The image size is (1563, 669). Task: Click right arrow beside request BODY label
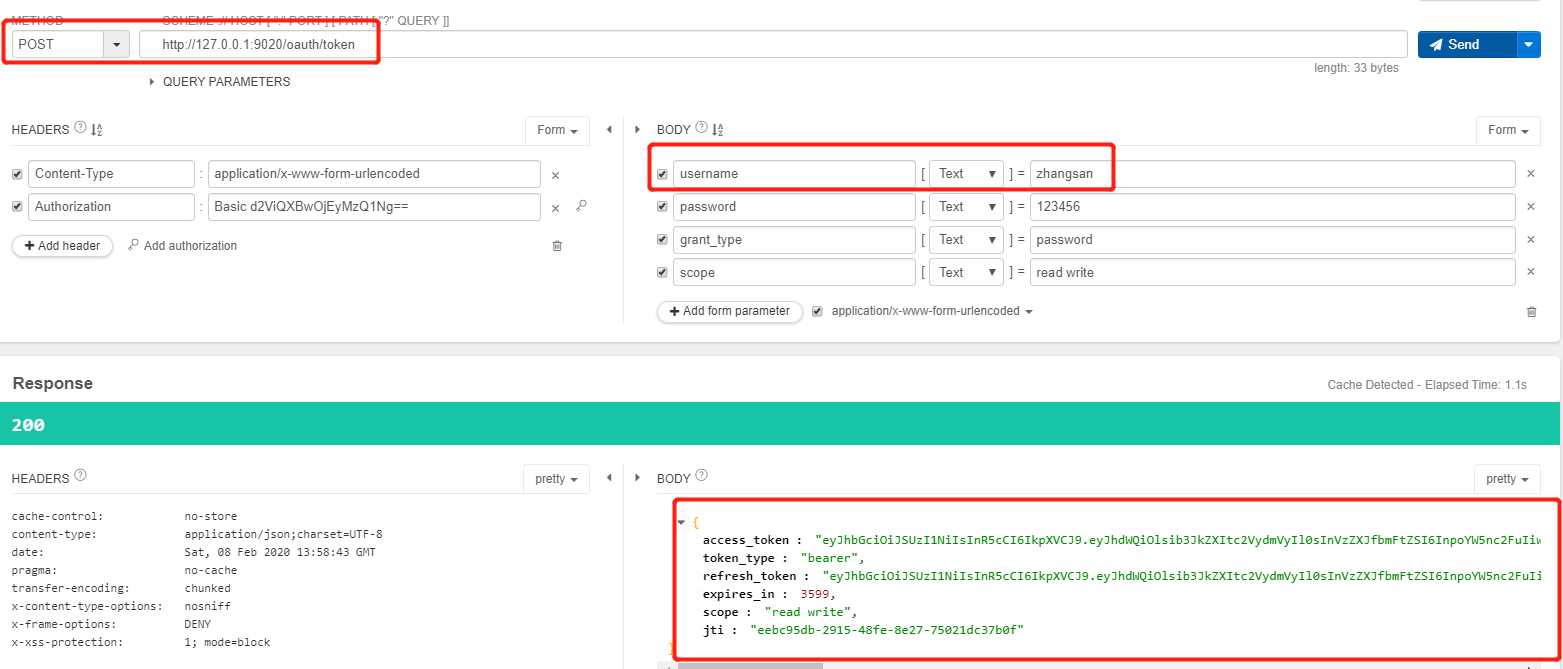pos(638,130)
